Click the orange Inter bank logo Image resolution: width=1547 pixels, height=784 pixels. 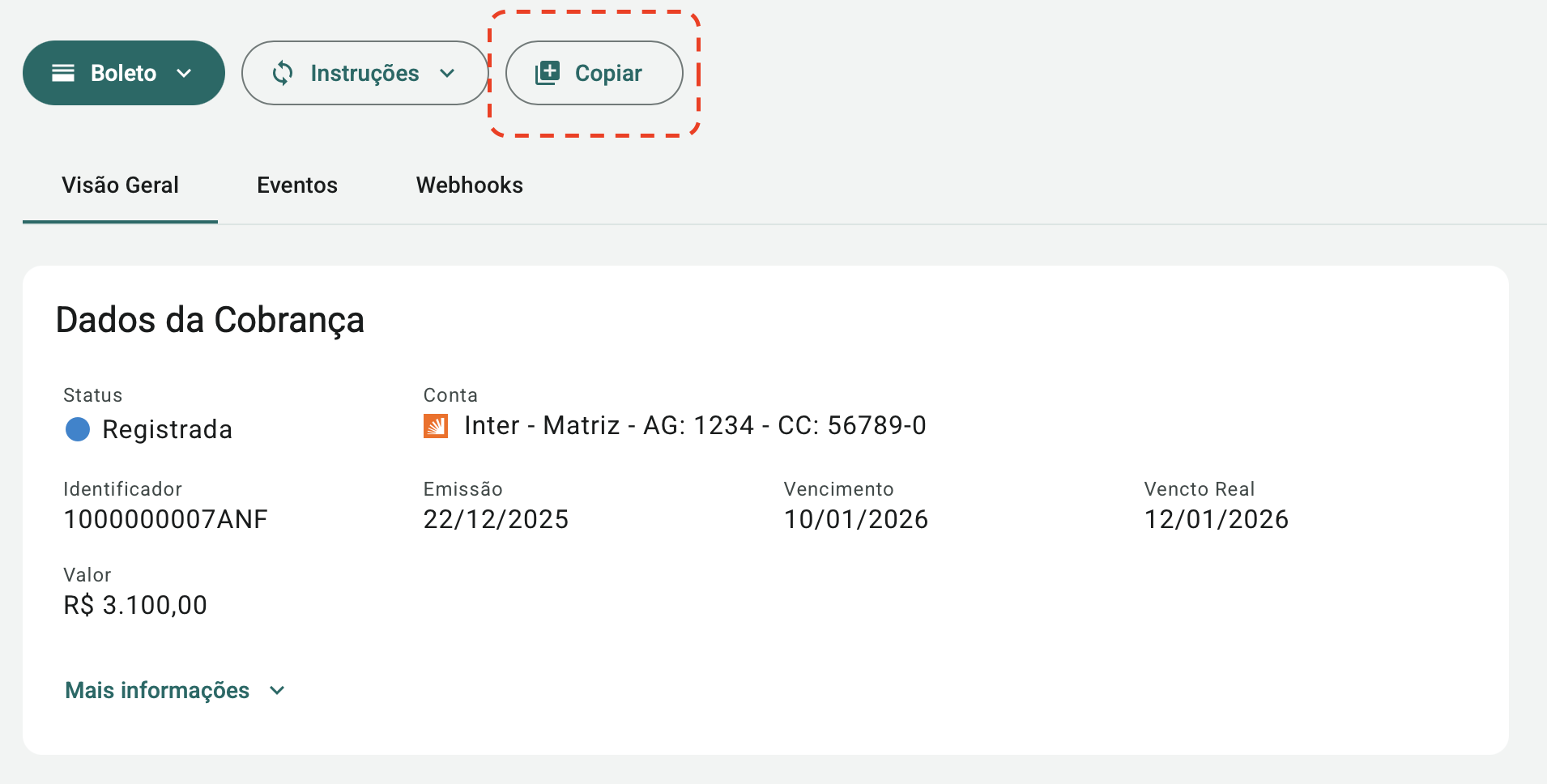[436, 426]
